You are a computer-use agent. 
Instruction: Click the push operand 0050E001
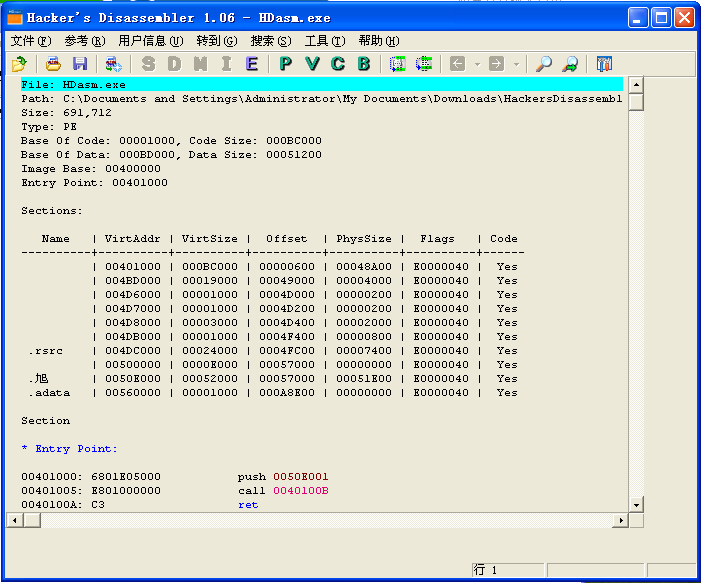(301, 477)
